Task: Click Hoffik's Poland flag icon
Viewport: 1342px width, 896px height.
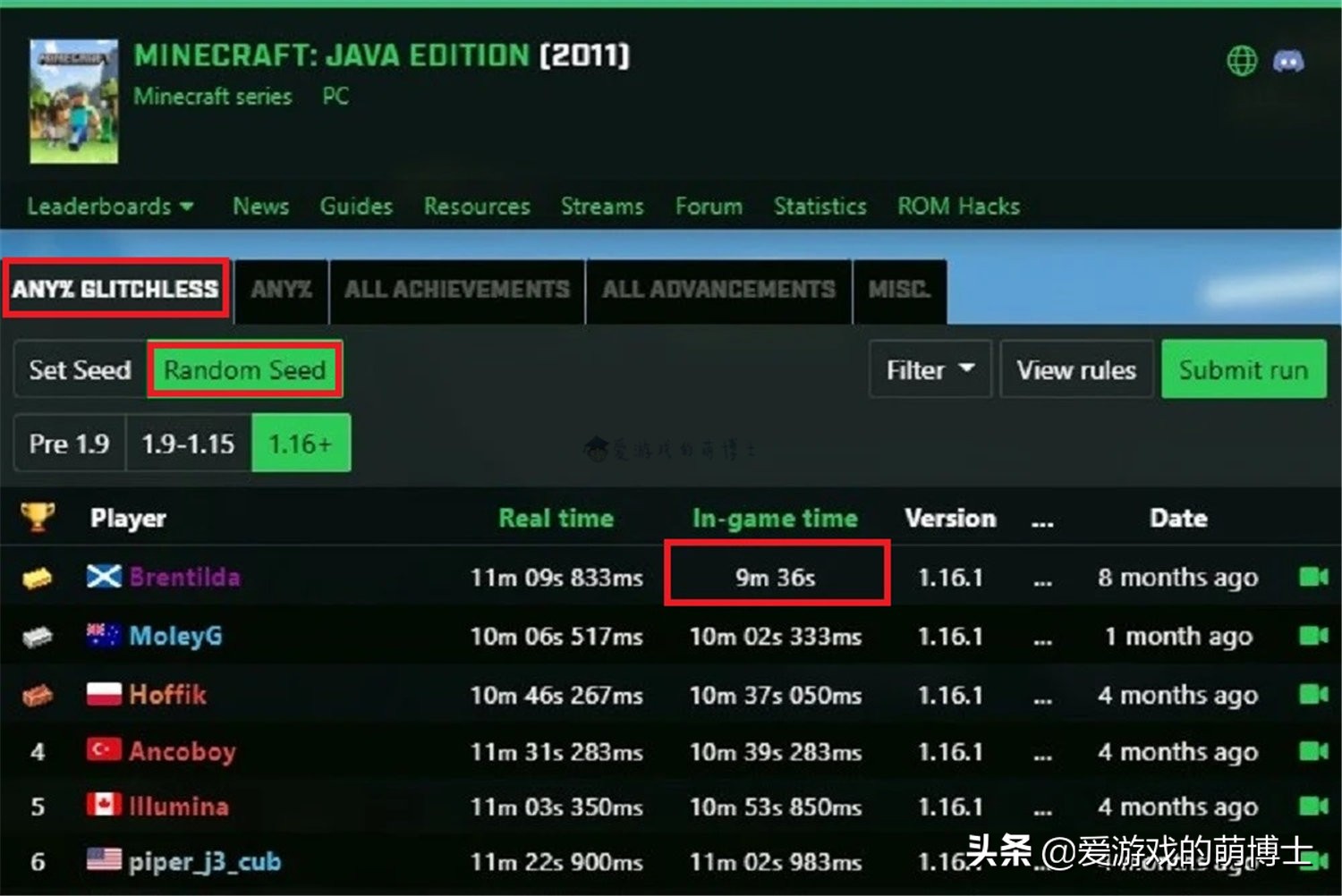Action: 104,694
